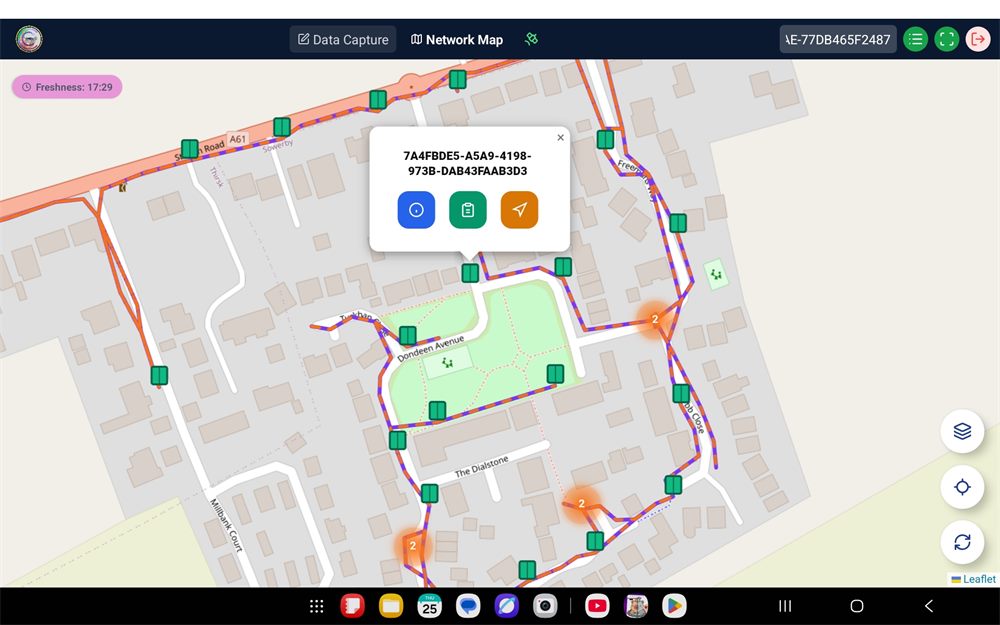Tap the Android home button
Image resolution: width=1000 pixels, height=625 pixels.
point(857,606)
